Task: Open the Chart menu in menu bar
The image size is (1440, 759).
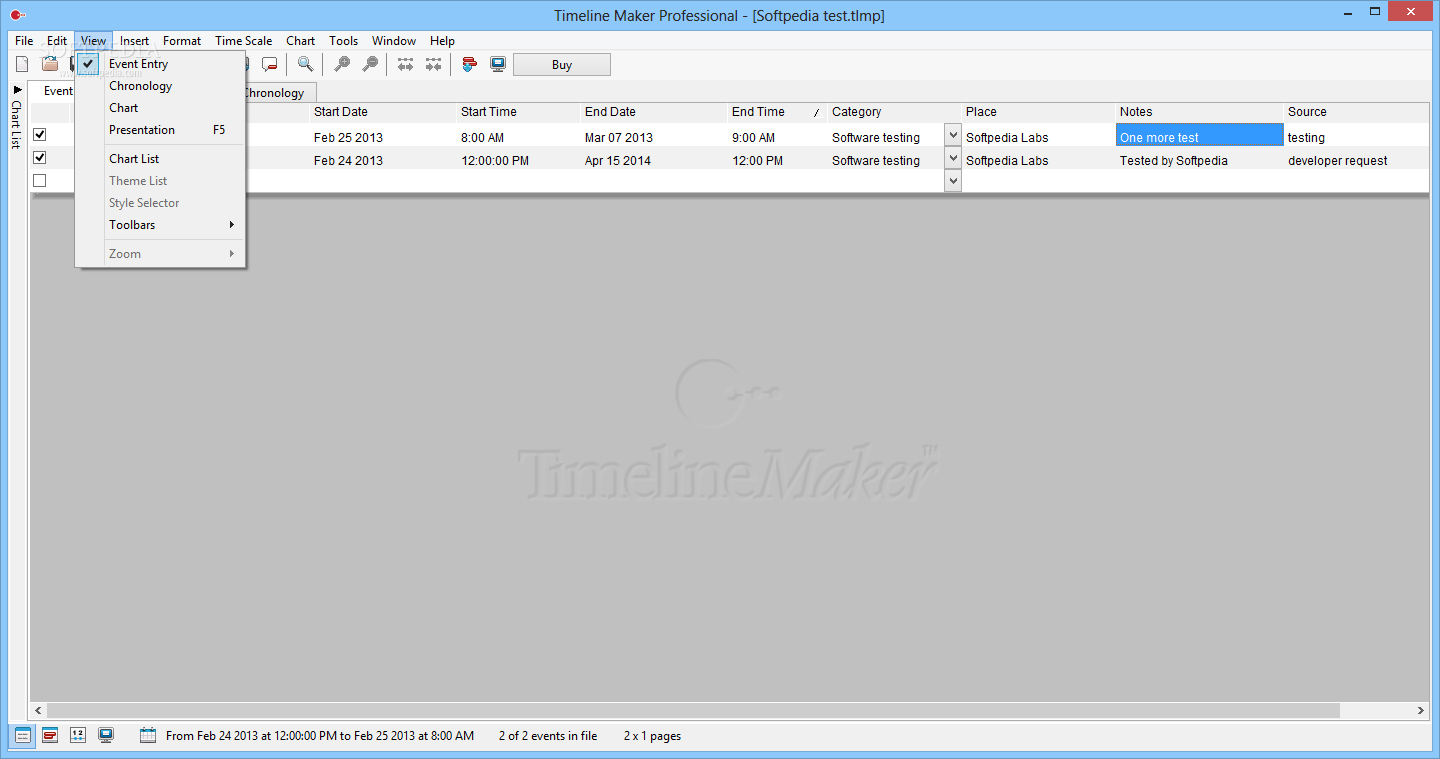Action: 300,41
